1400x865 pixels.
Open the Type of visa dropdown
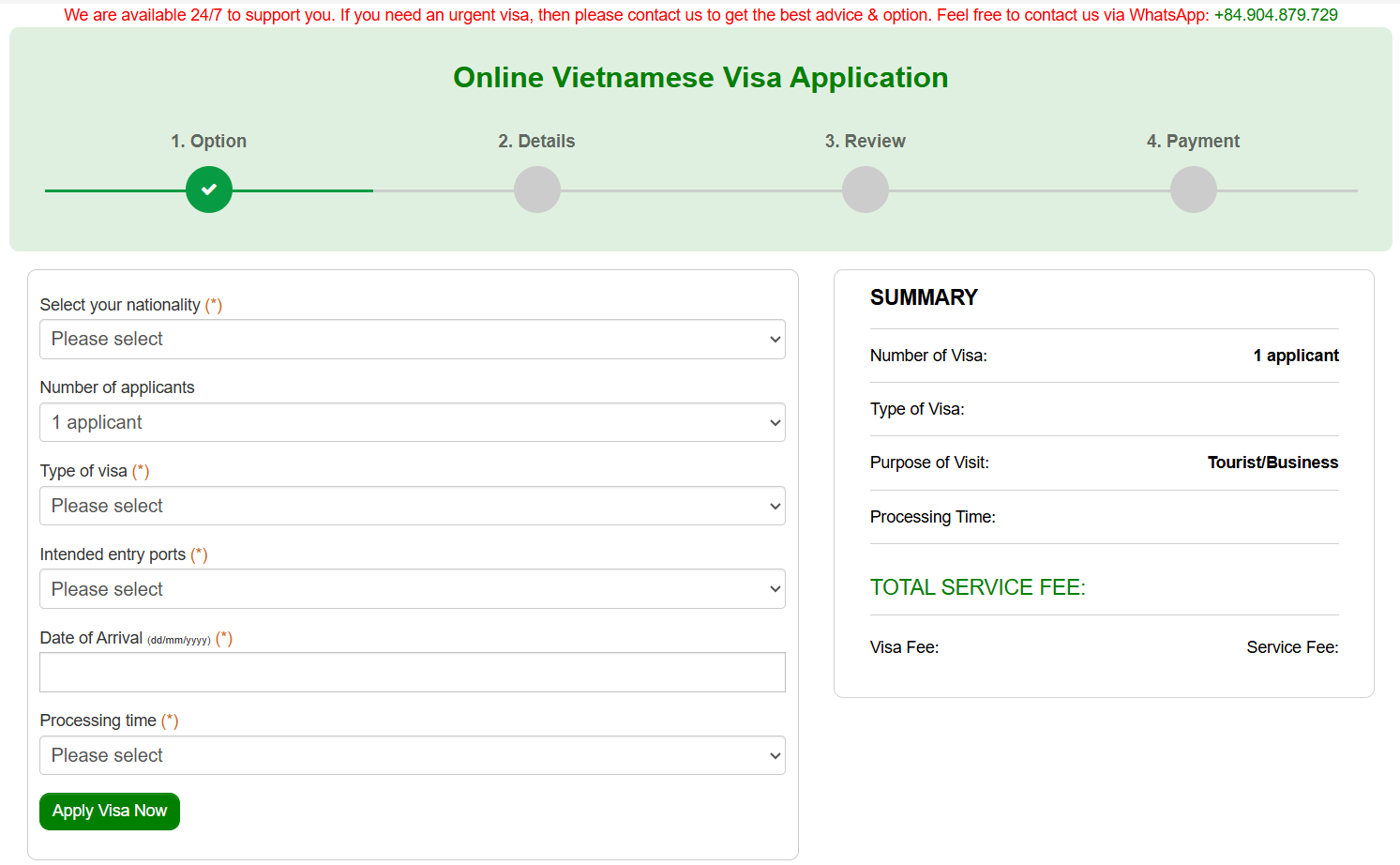click(412, 507)
